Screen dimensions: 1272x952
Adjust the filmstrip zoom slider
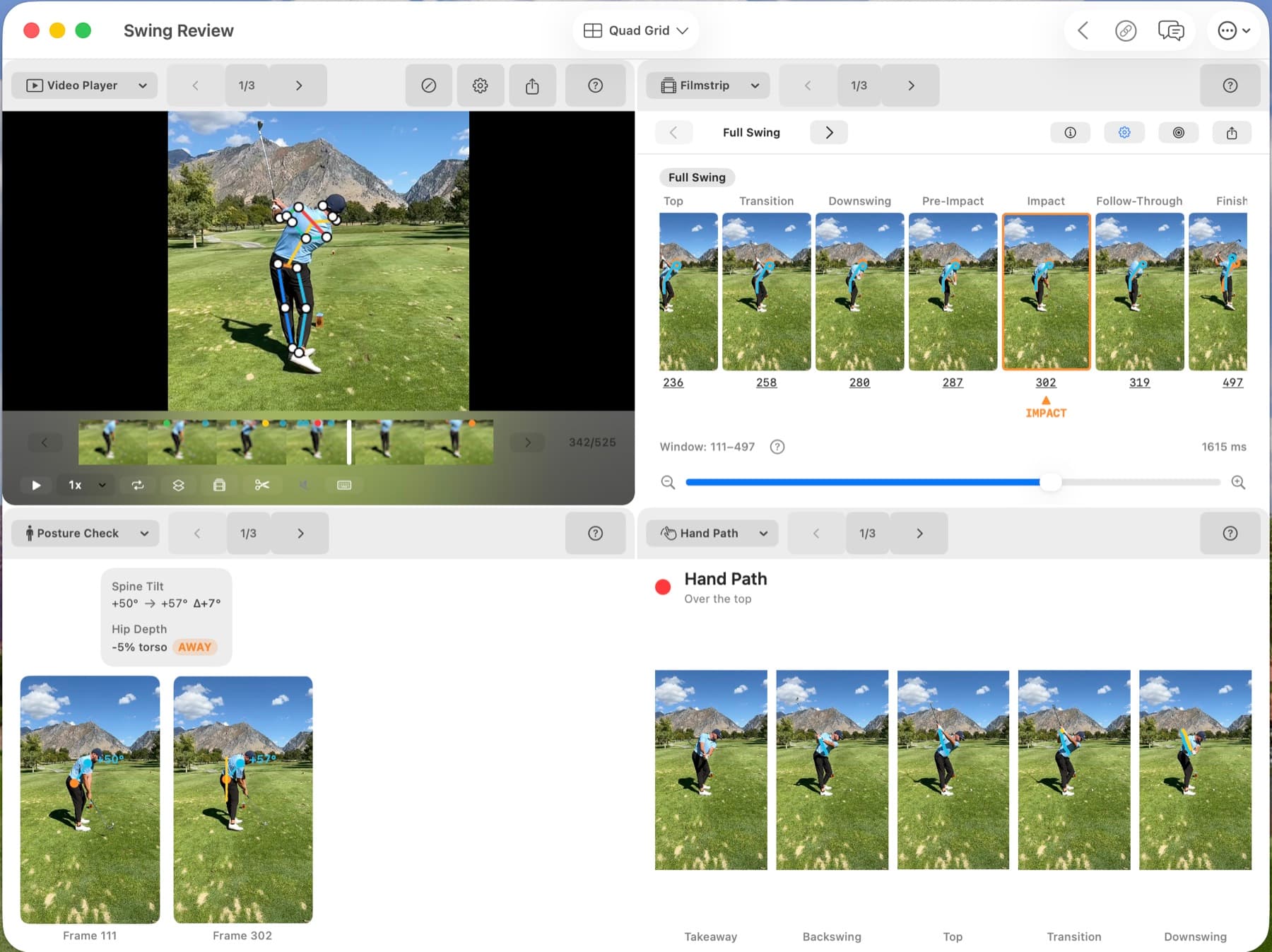(1051, 482)
